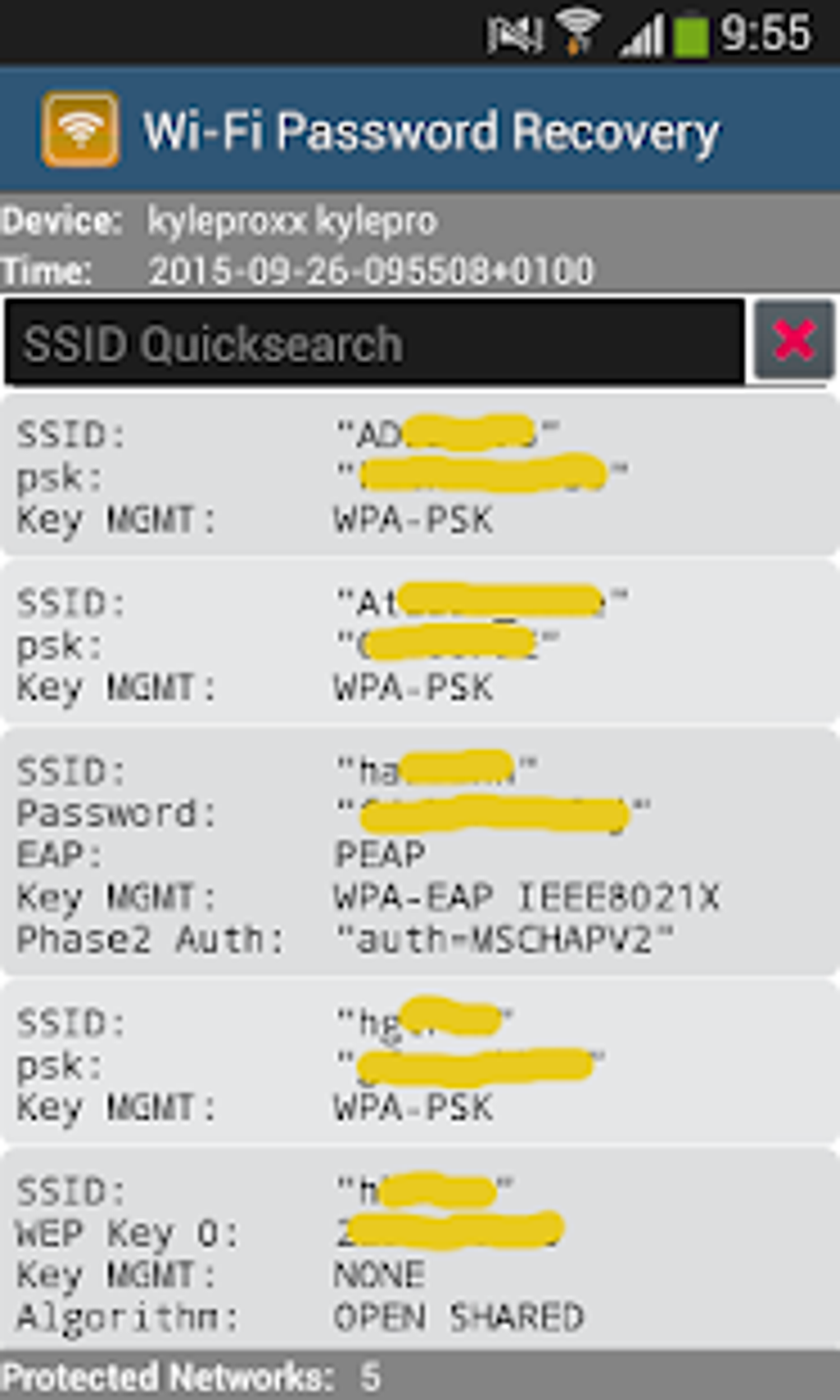The width and height of the screenshot is (840, 1400).
Task: Tap the Wi-Fi signal status icon
Action: coord(578,33)
